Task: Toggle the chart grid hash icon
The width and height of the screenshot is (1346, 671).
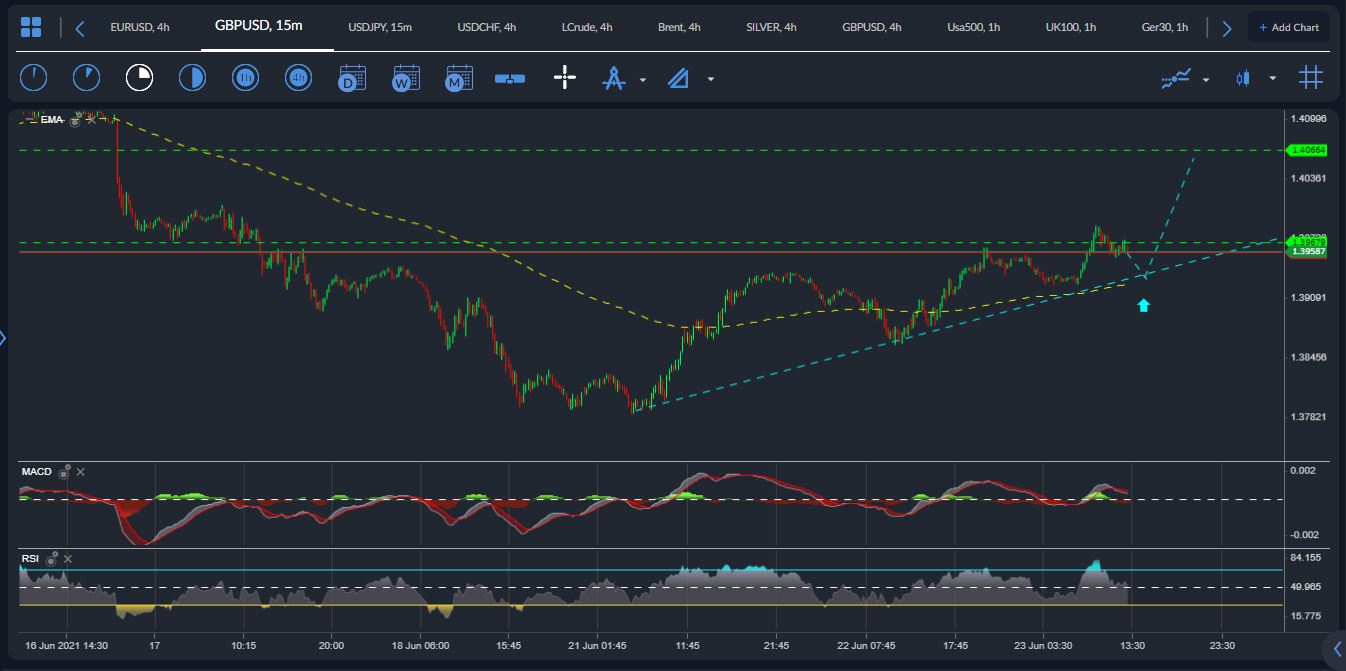Action: (1311, 77)
